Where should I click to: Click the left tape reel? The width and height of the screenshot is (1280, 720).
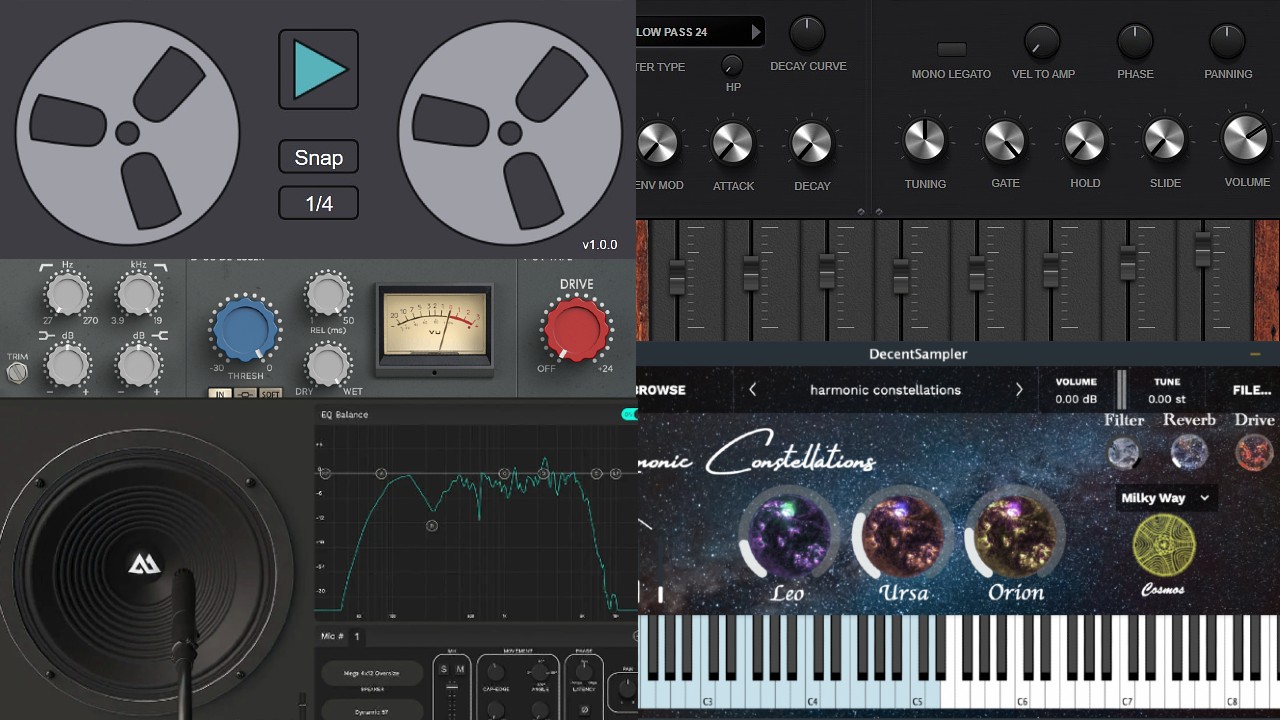coord(127,131)
